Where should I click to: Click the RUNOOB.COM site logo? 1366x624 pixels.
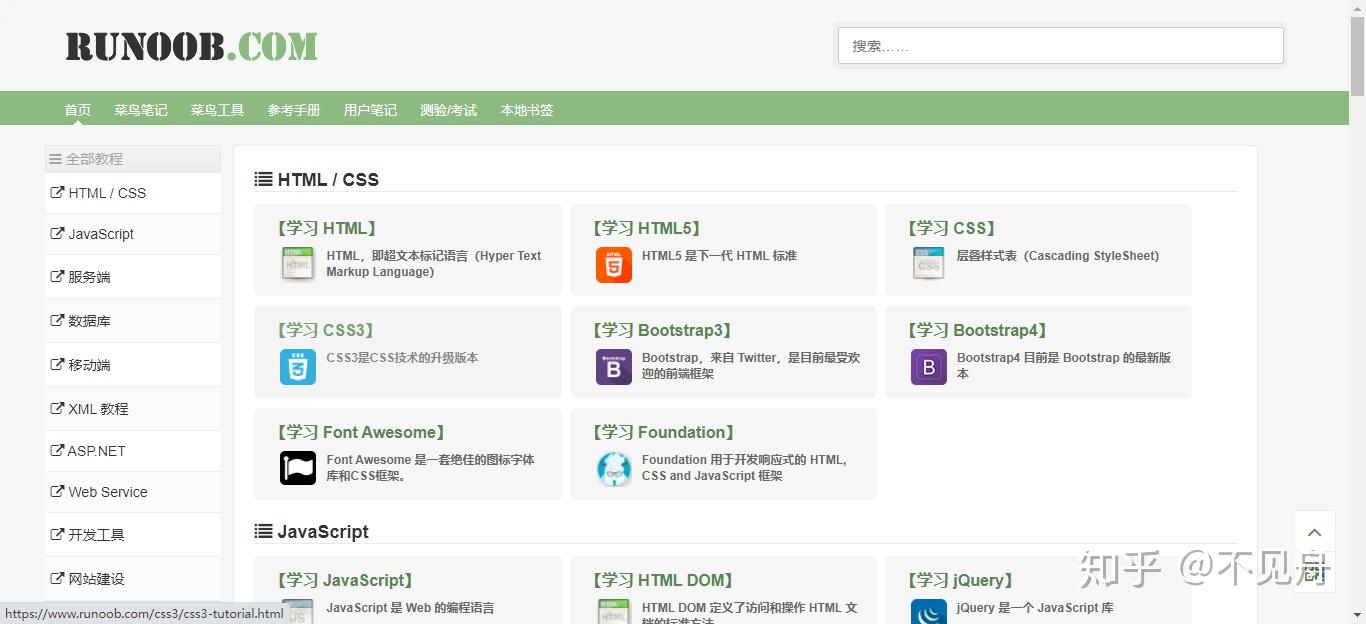(191, 46)
